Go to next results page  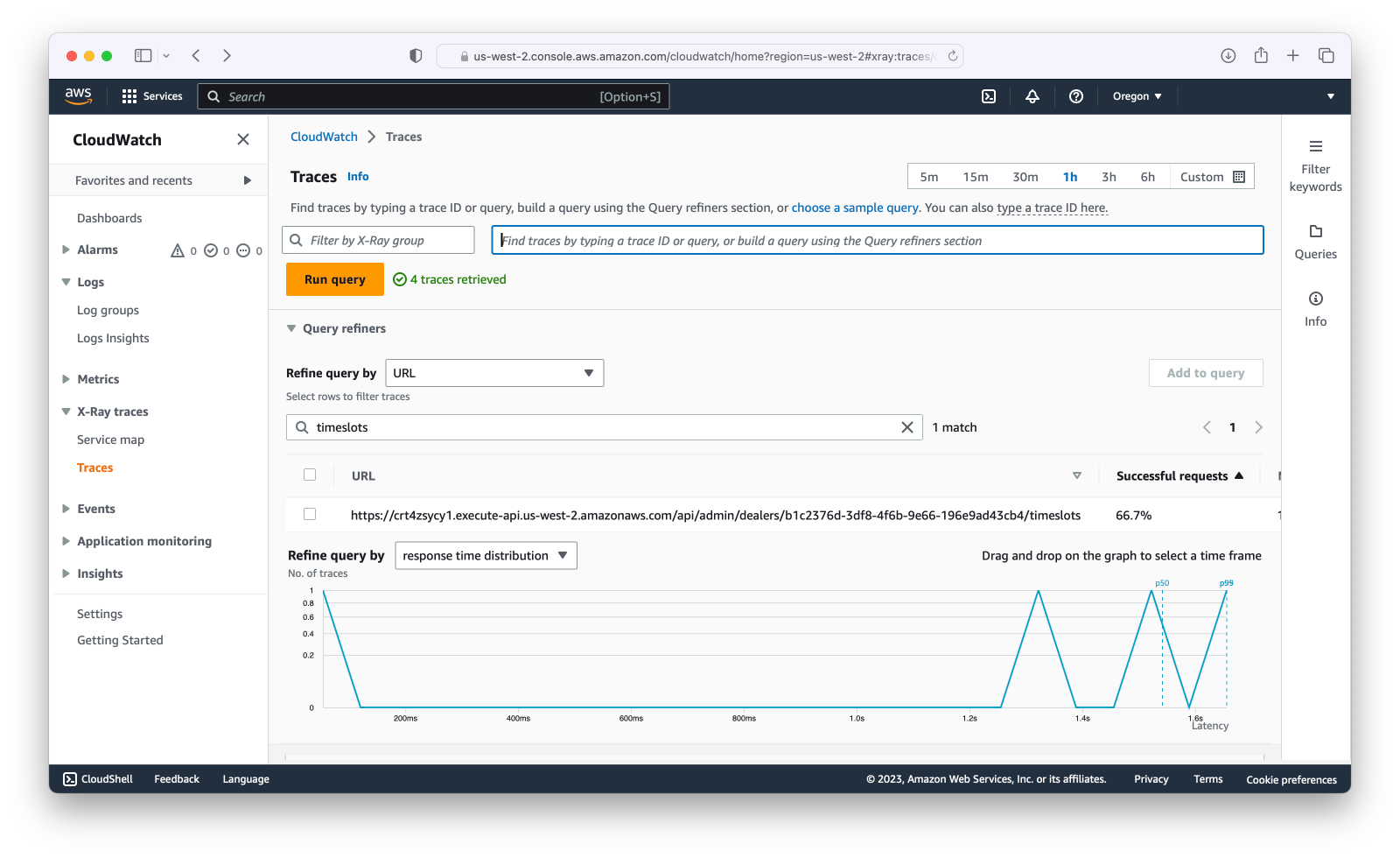(1259, 427)
